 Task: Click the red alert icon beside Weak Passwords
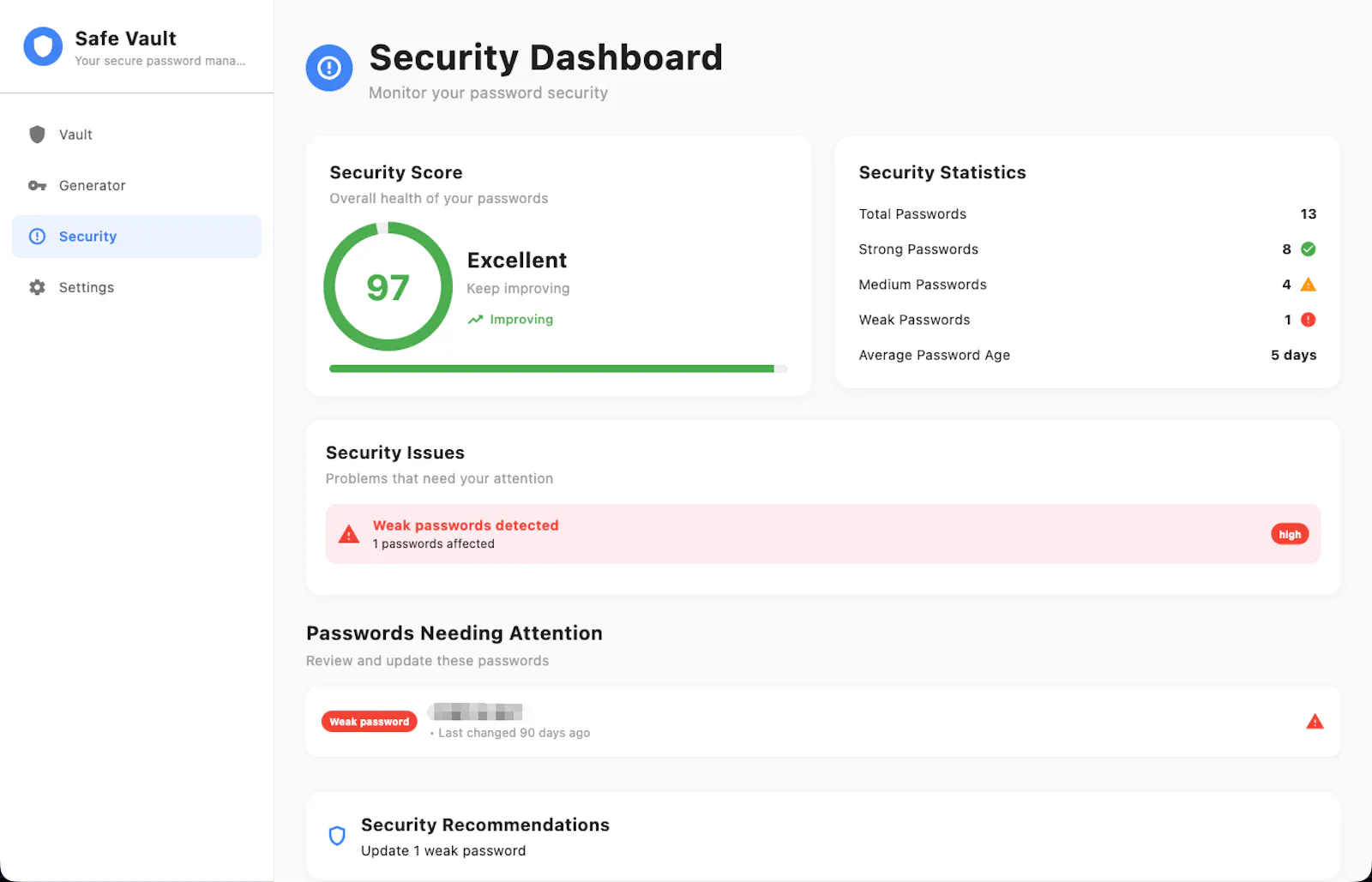(1308, 320)
